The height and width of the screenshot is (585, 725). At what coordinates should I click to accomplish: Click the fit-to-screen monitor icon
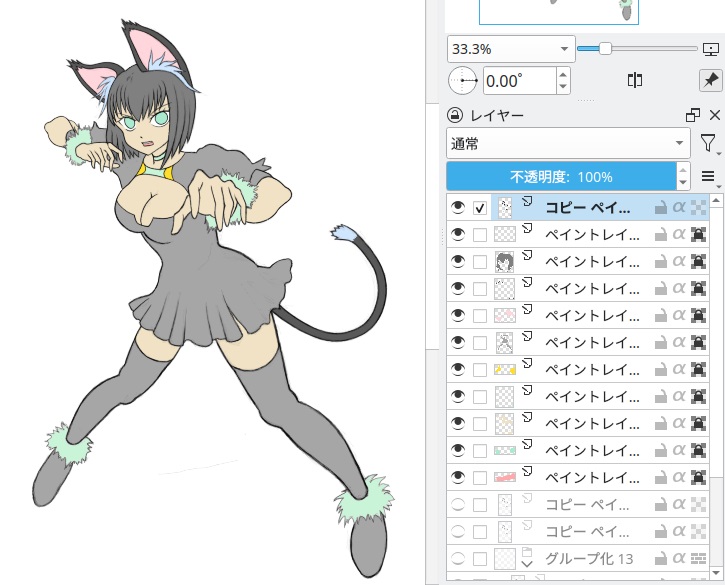pos(711,48)
